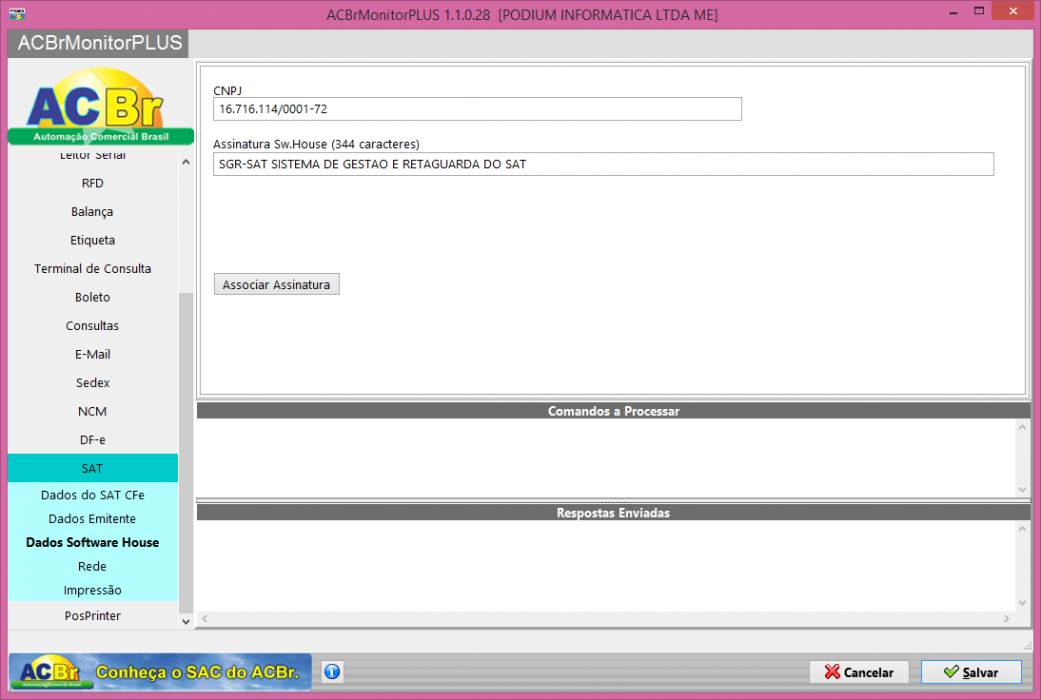Open Terminal de Consulta section
The image size is (1041, 700).
(92, 269)
